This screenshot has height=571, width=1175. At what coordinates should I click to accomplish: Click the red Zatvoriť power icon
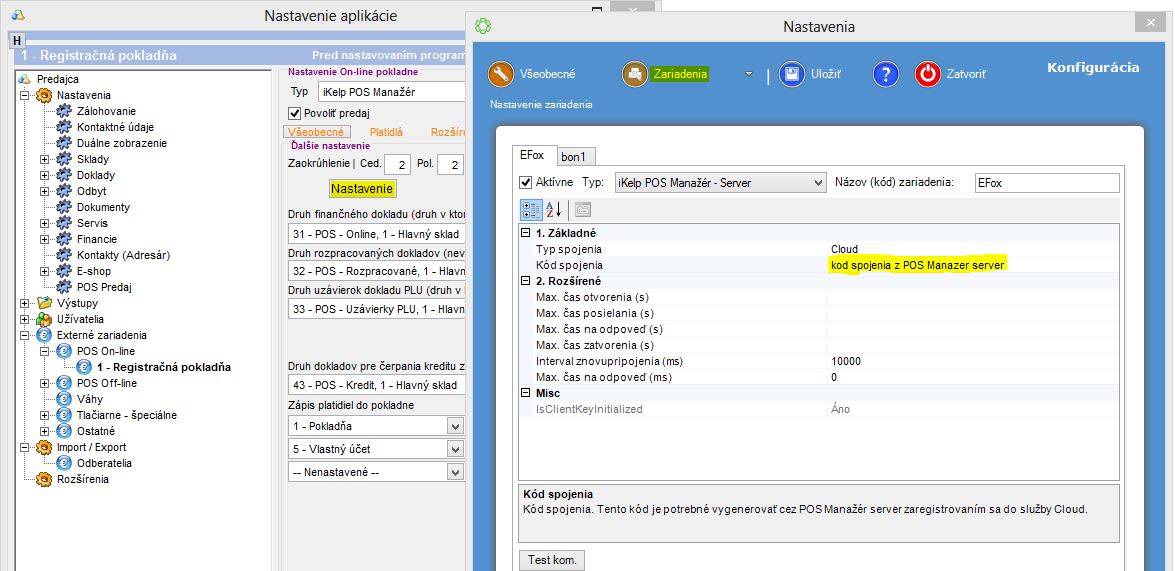[x=928, y=74]
